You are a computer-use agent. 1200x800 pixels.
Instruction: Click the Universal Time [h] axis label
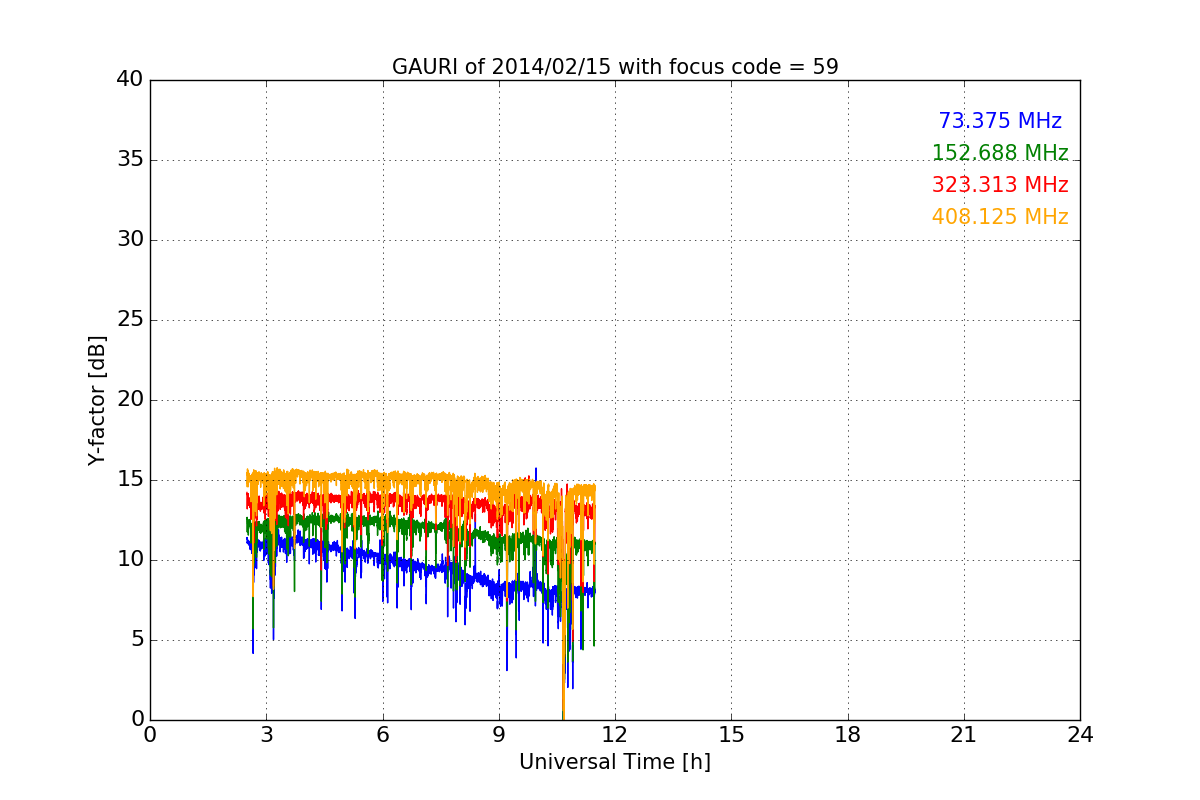[615, 762]
